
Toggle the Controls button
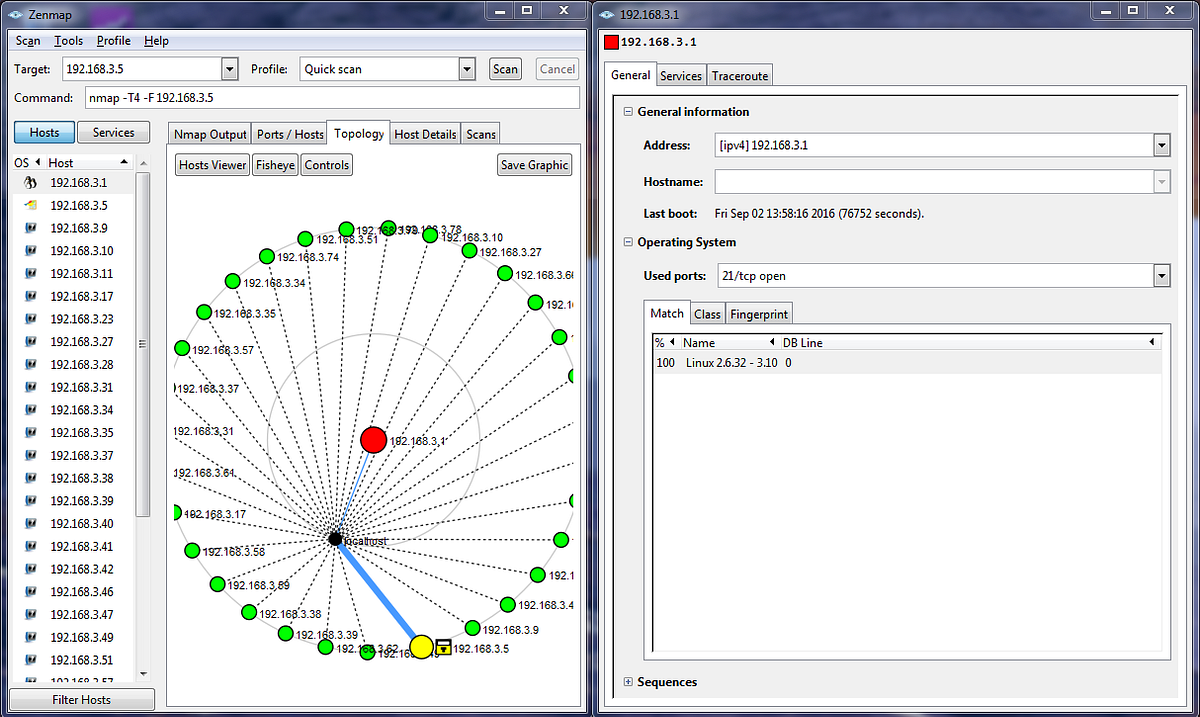click(327, 165)
